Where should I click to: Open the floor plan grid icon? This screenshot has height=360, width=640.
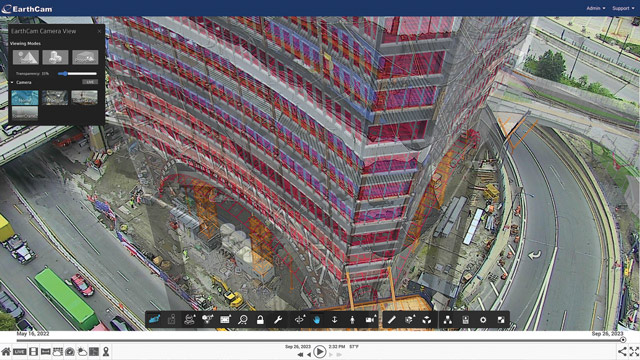pos(94,351)
